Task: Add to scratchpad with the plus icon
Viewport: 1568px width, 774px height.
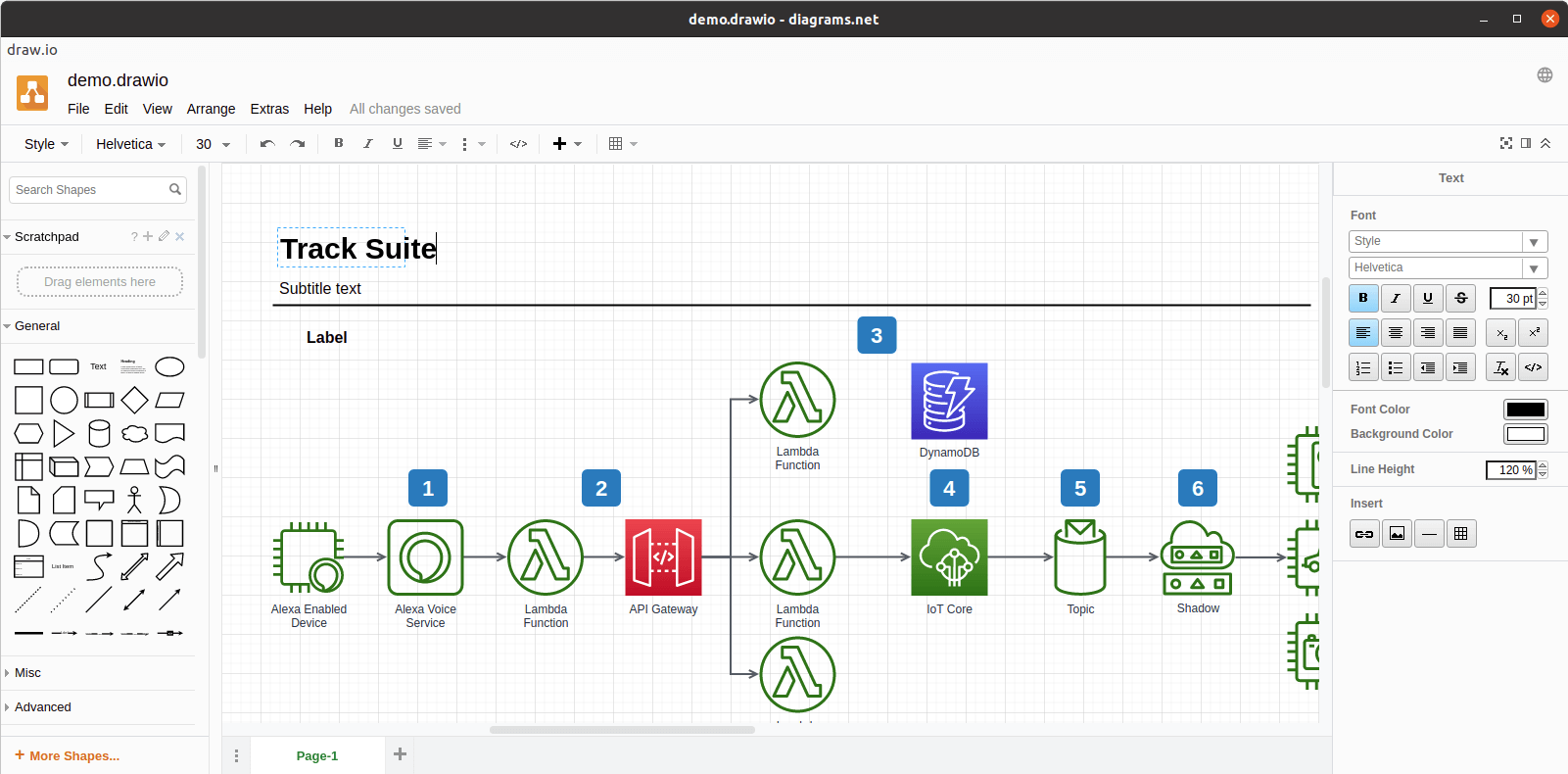Action: pos(148,236)
